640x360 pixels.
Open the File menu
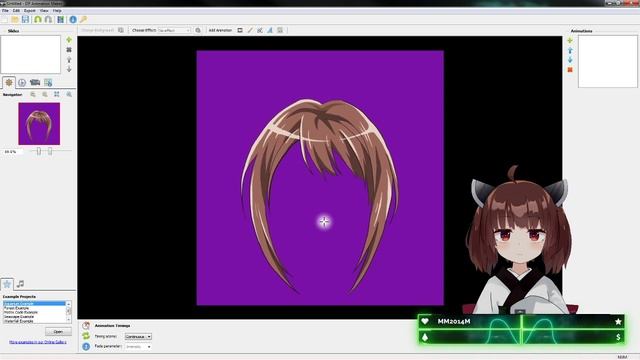coord(5,10)
